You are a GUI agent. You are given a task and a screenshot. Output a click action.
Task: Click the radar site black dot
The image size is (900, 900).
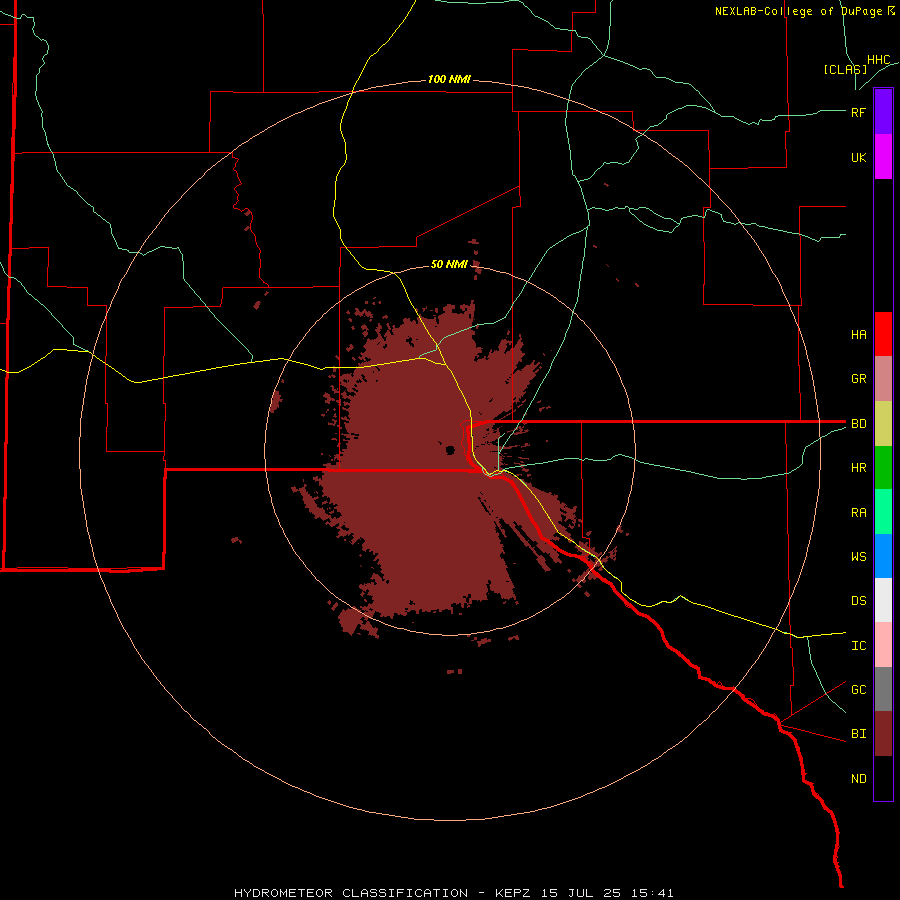[451, 450]
